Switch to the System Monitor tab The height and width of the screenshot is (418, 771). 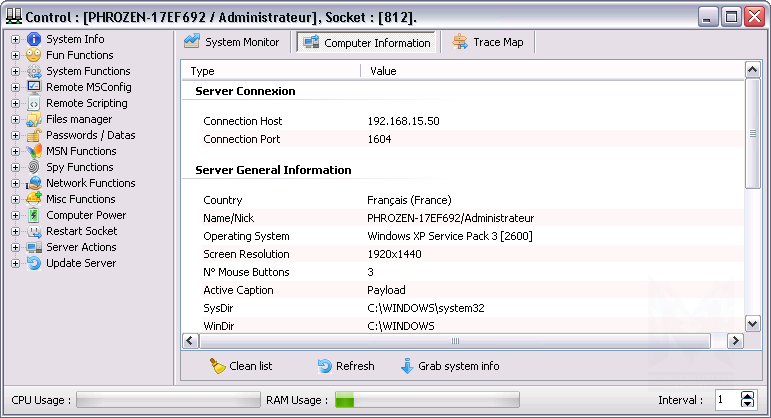233,42
